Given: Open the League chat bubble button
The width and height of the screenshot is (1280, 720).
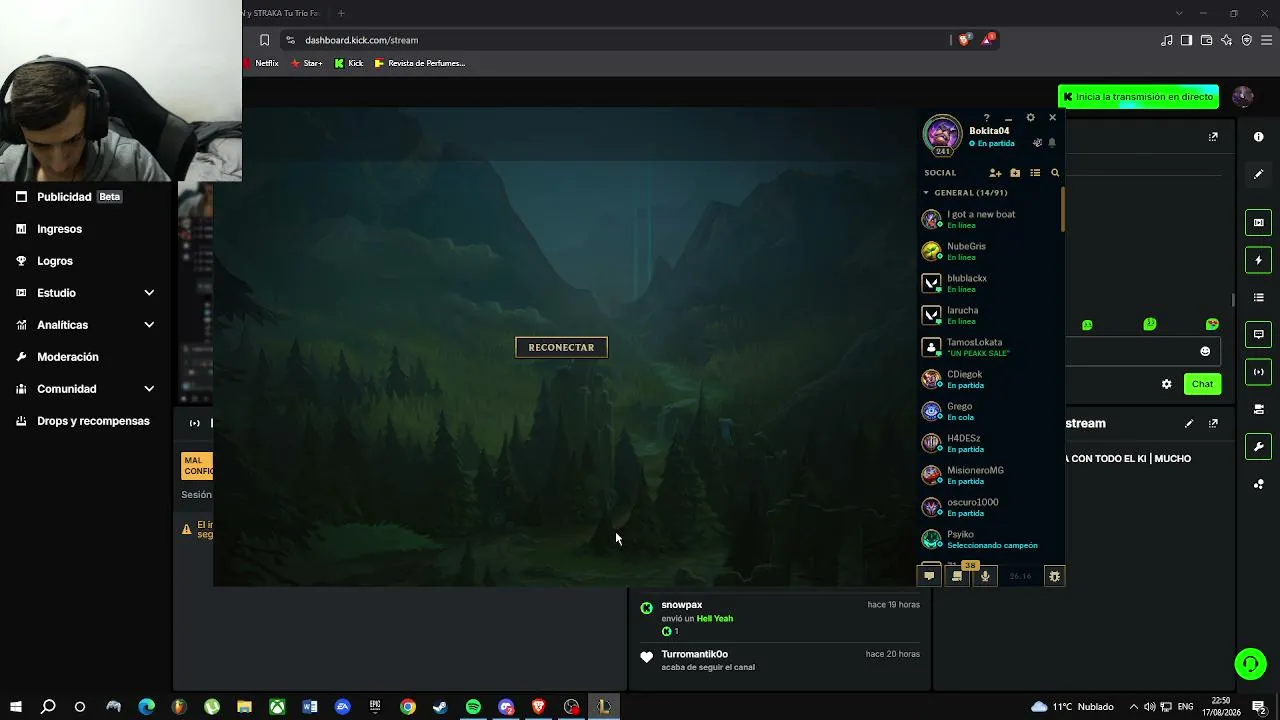Looking at the screenshot, I should 929,576.
